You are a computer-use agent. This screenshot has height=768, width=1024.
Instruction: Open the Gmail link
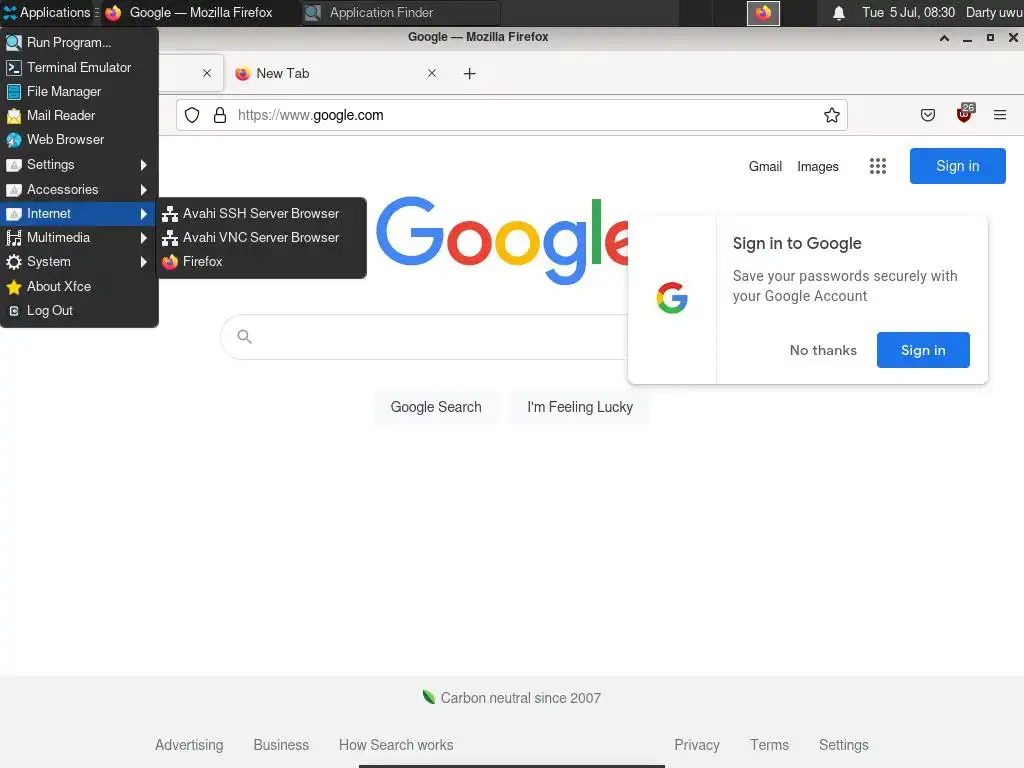[765, 167]
